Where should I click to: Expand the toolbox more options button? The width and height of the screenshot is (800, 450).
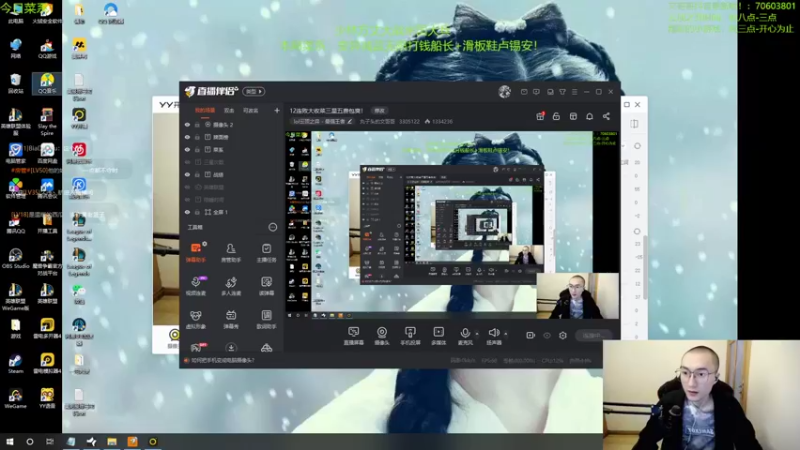click(x=272, y=227)
